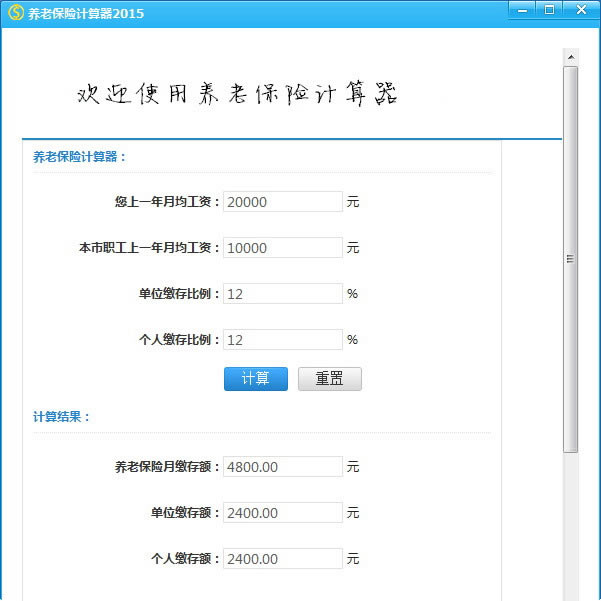Click the 您上一年月均工资 label
The width and height of the screenshot is (601, 601).
(x=167, y=202)
